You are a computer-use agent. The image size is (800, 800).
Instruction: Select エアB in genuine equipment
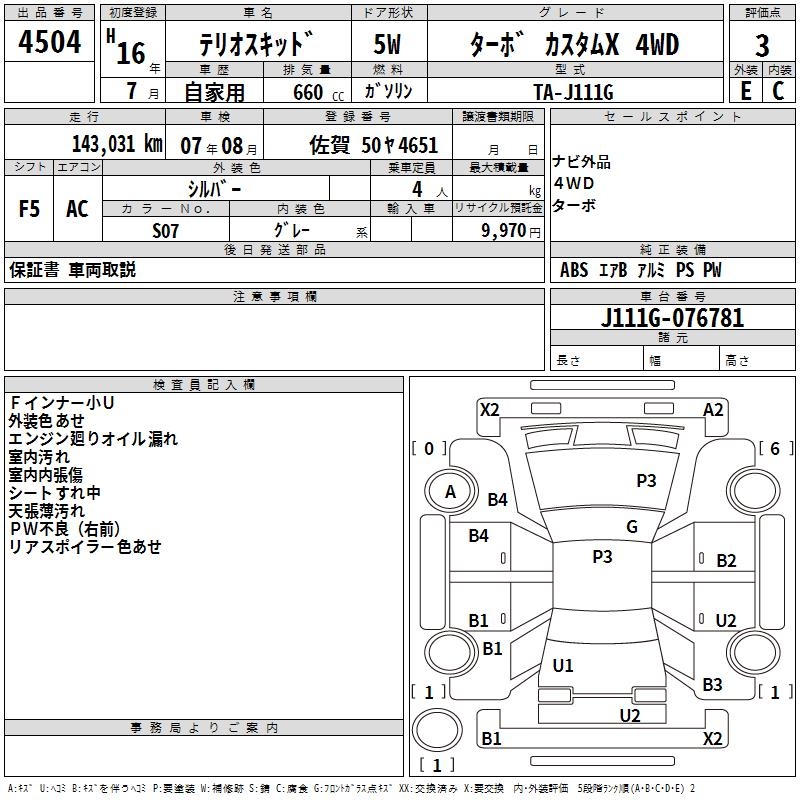612,269
